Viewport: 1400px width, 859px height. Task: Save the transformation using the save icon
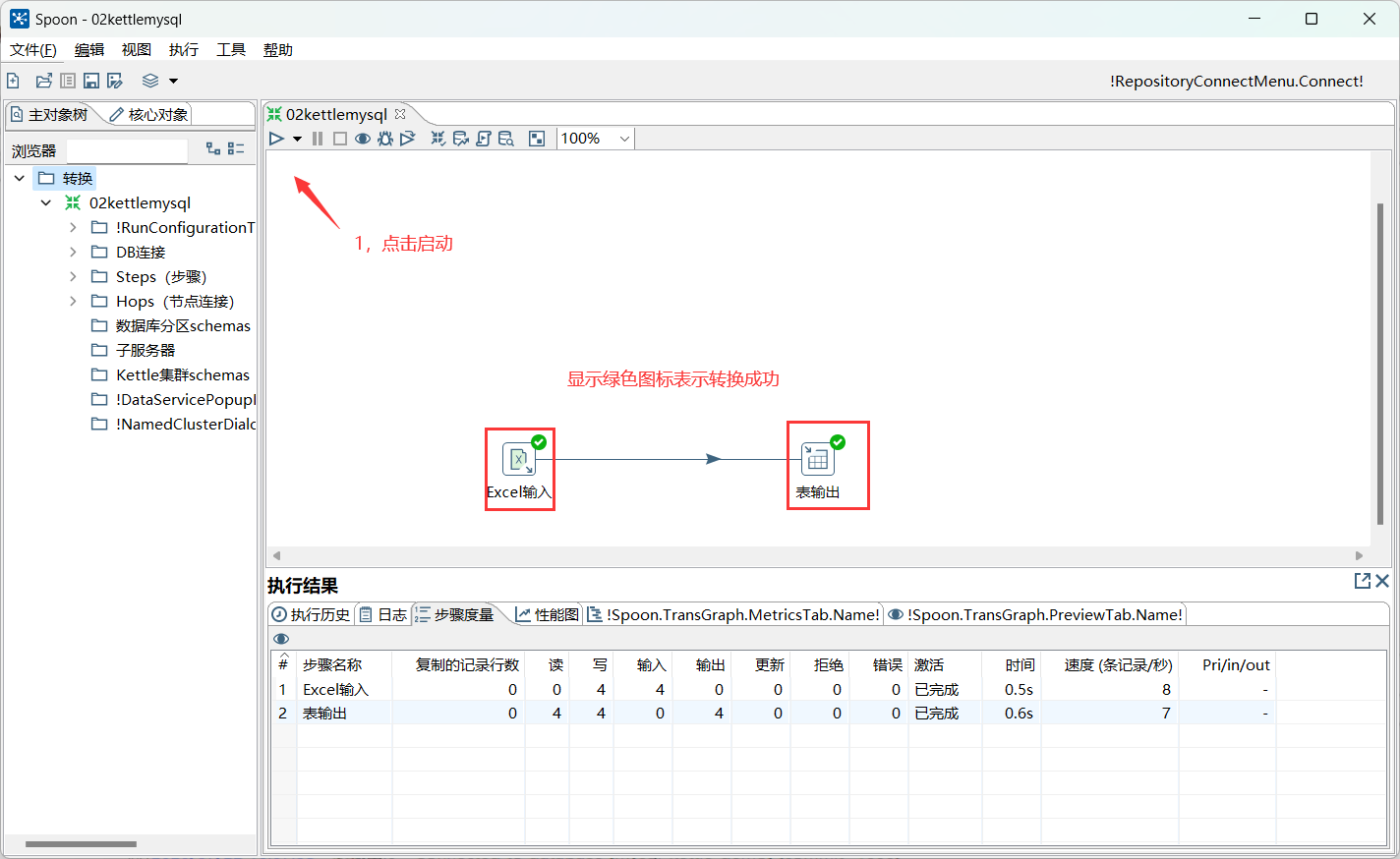pyautogui.click(x=90, y=81)
